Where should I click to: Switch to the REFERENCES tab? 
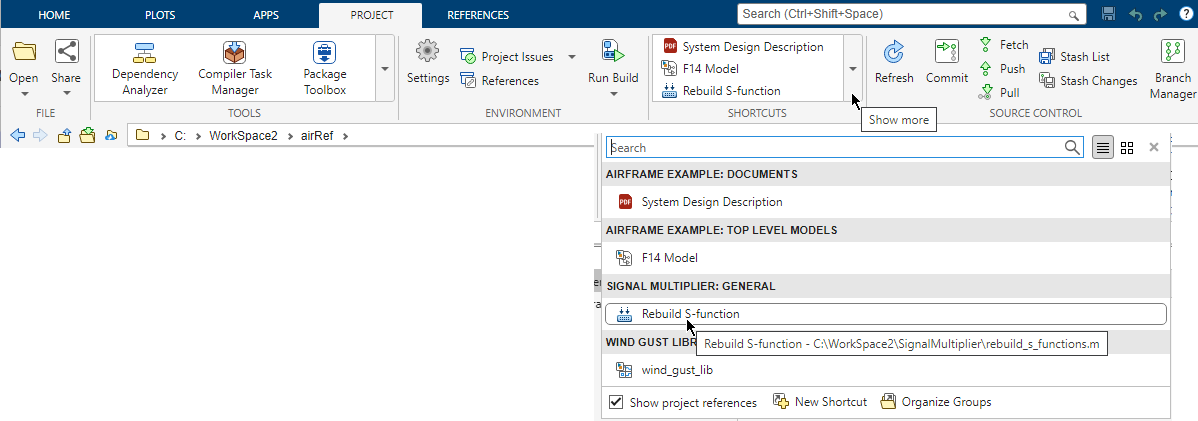point(478,15)
